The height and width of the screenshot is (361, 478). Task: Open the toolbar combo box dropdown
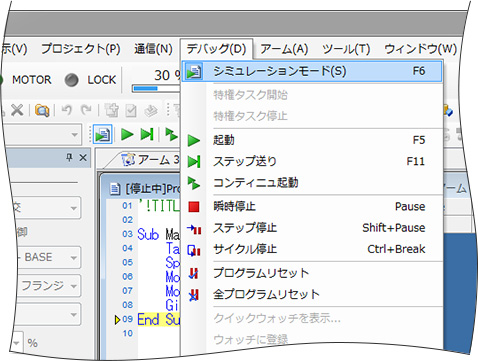[x=74, y=135]
